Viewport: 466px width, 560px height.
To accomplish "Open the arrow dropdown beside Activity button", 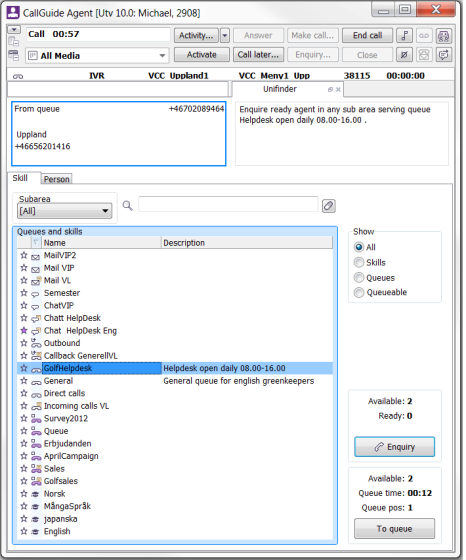I will click(225, 36).
